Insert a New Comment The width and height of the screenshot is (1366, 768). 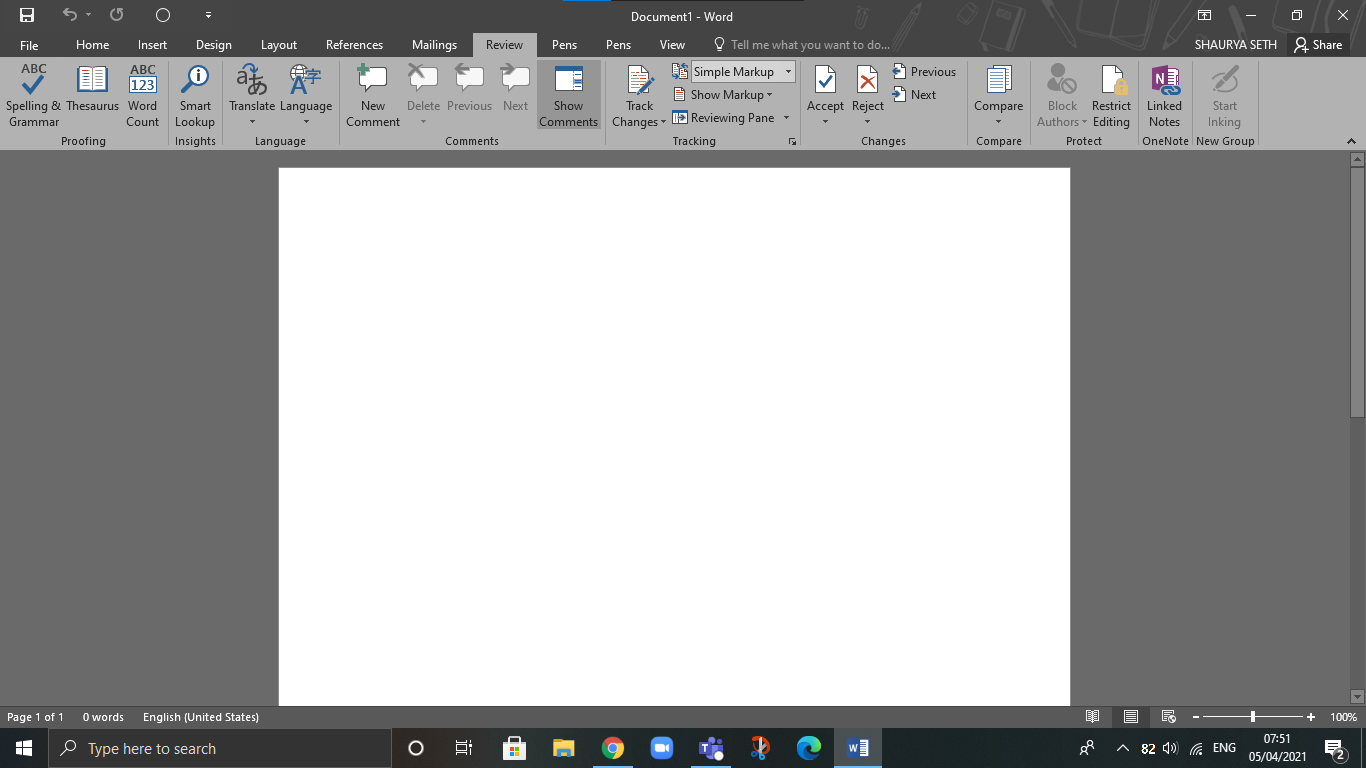pos(373,96)
